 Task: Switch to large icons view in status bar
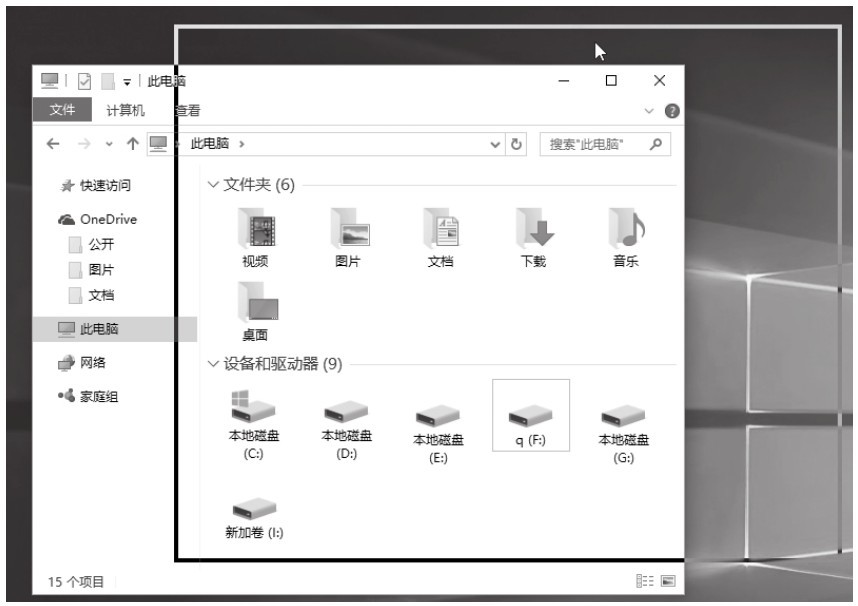(x=667, y=581)
